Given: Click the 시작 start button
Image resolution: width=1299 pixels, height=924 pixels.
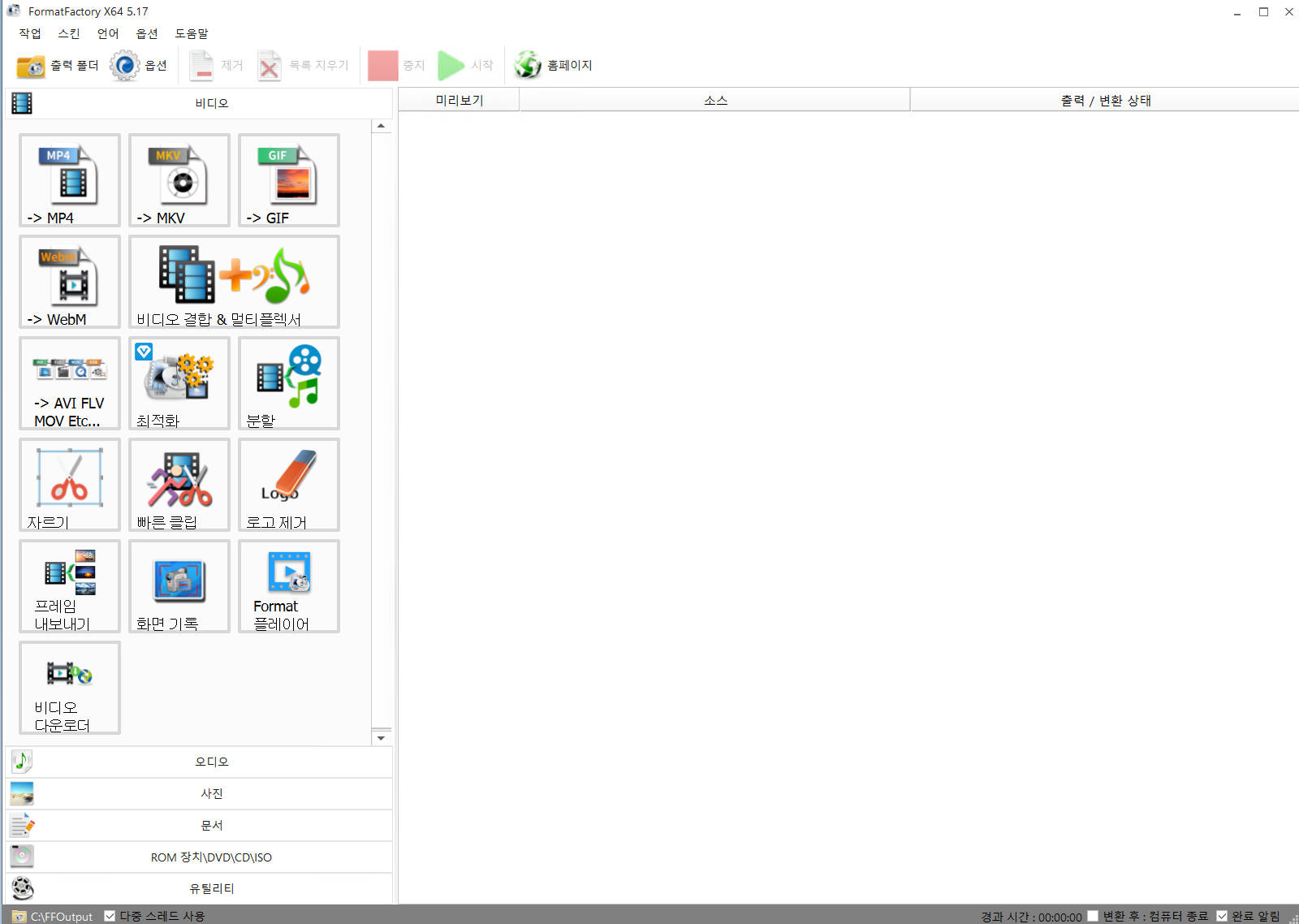Looking at the screenshot, I should [466, 66].
